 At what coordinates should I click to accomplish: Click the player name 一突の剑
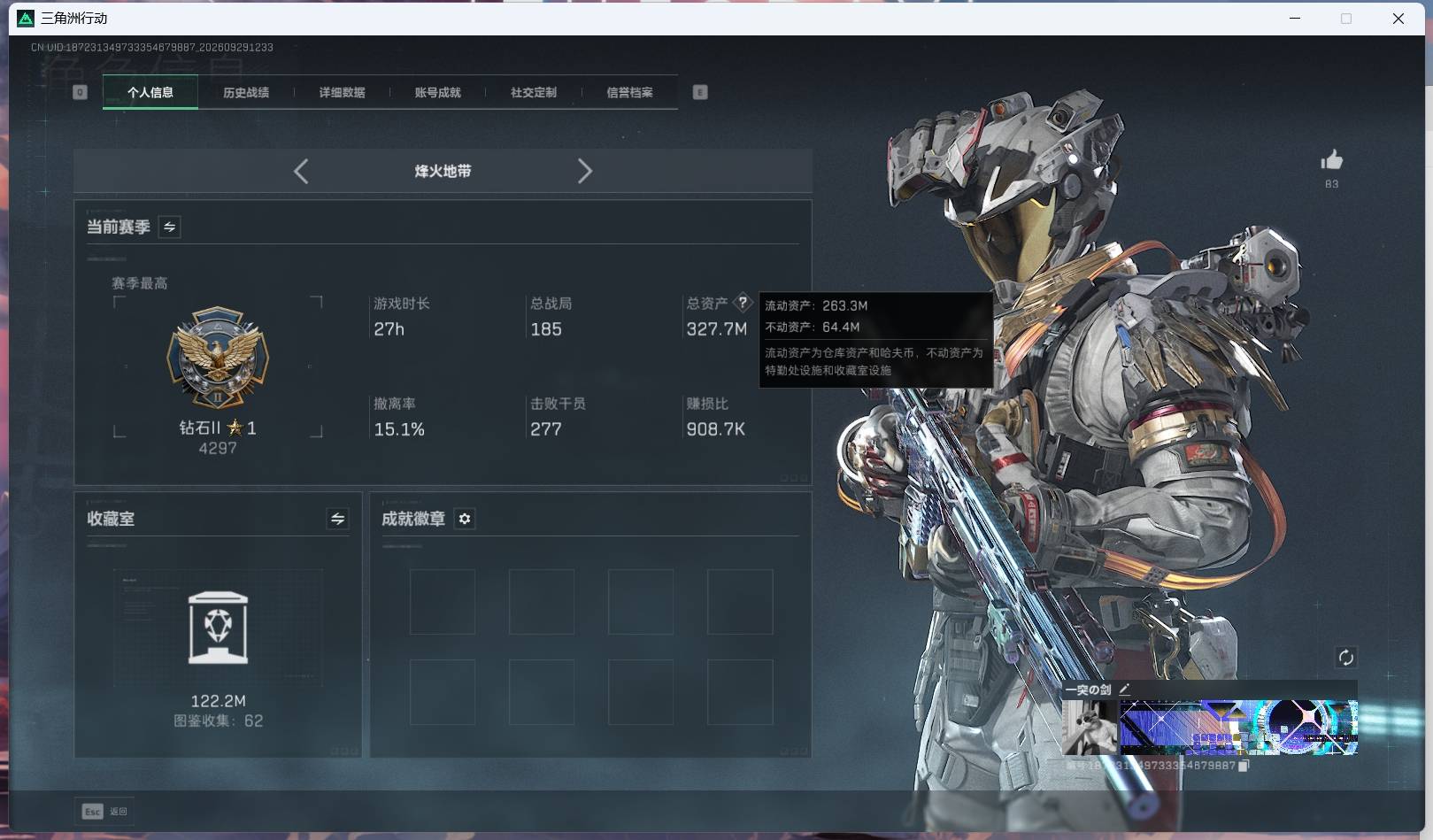pos(1088,690)
